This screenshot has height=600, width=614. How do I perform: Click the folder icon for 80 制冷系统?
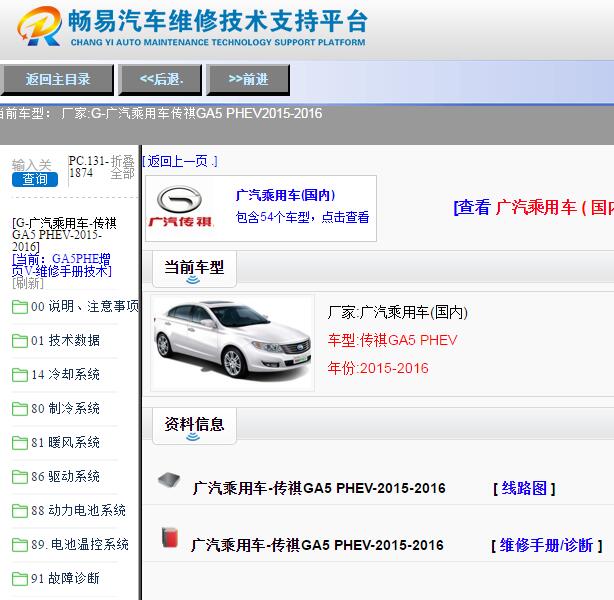(20, 409)
